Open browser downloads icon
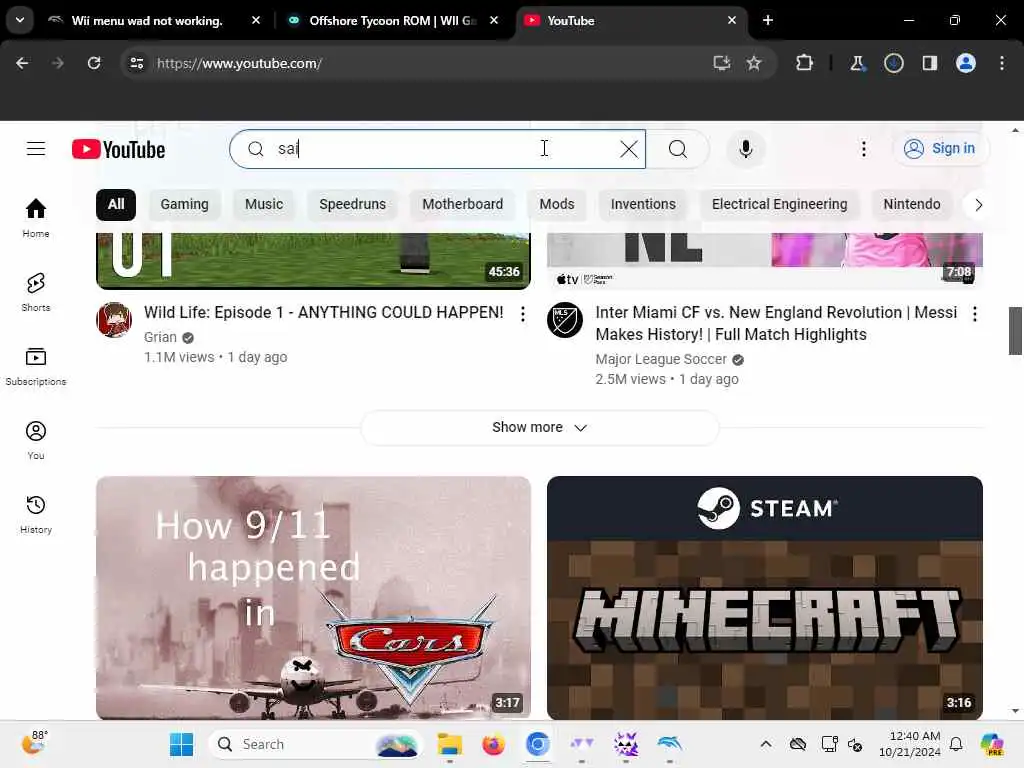Viewport: 1024px width, 768px height. 893,63
